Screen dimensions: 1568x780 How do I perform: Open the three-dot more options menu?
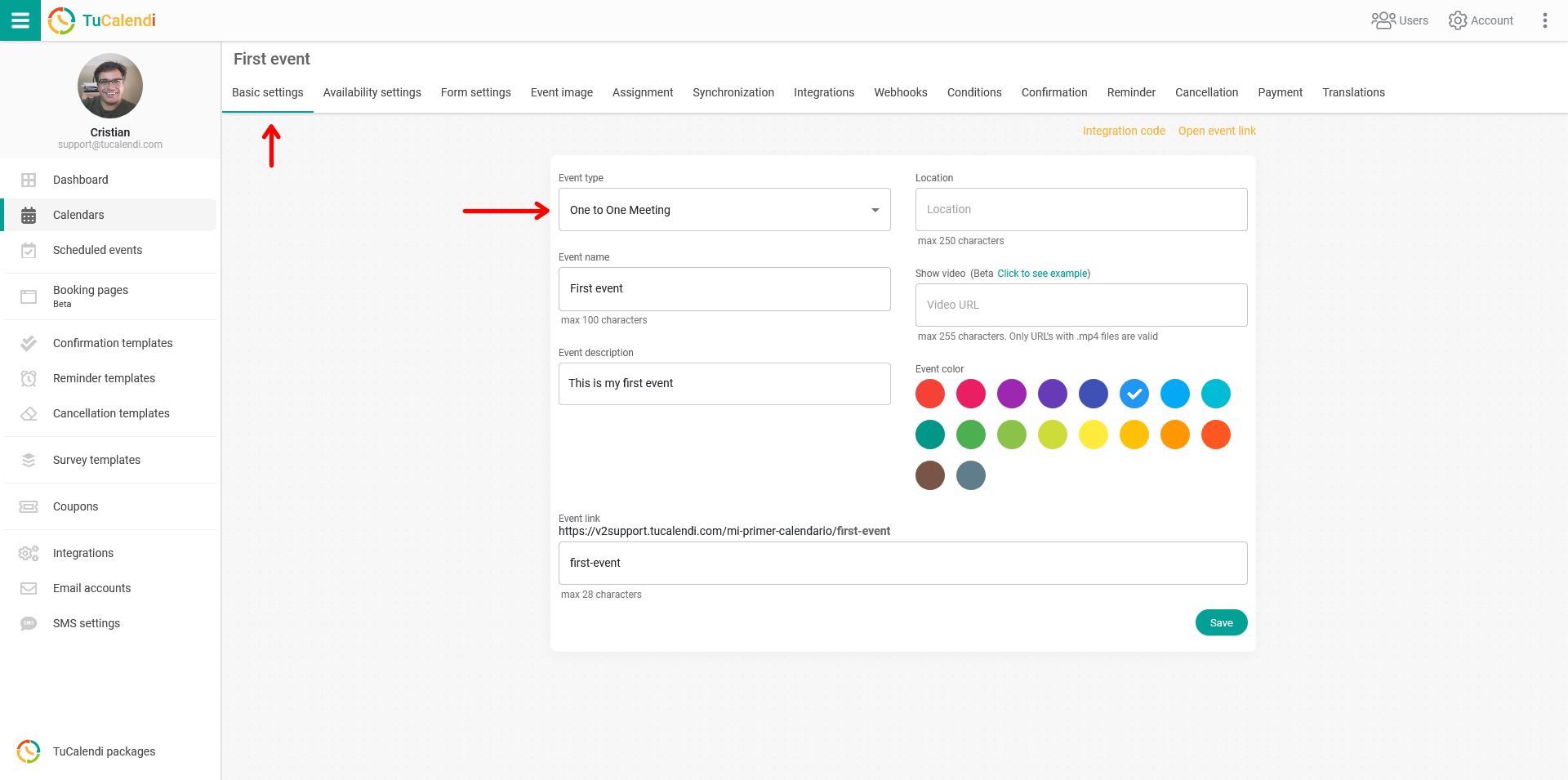click(x=1544, y=20)
